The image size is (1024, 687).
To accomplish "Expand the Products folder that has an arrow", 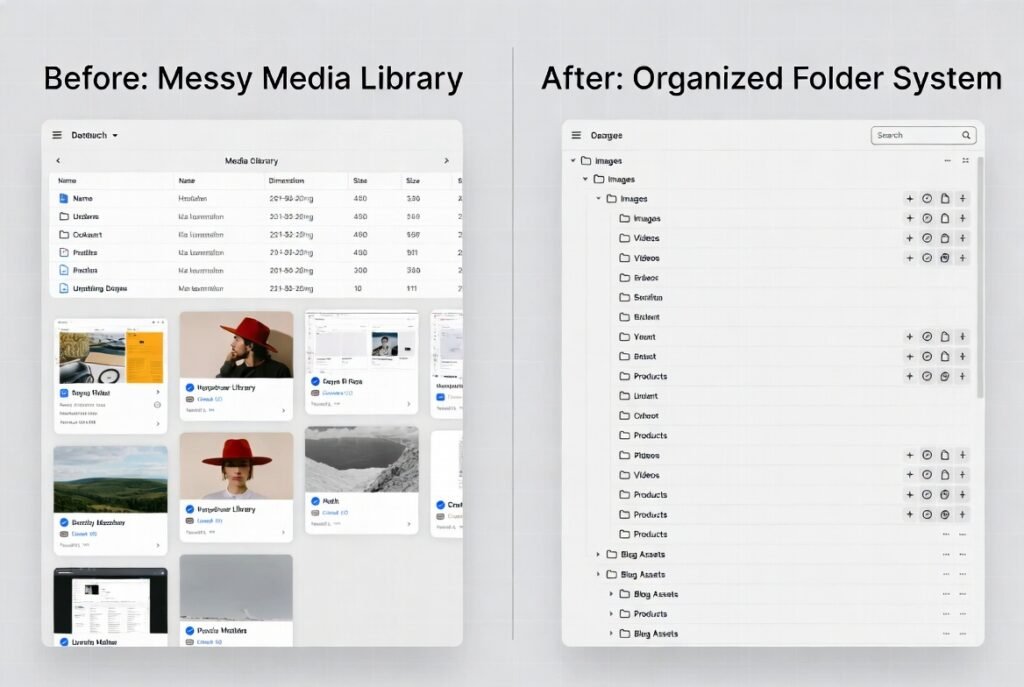I will pyautogui.click(x=611, y=614).
